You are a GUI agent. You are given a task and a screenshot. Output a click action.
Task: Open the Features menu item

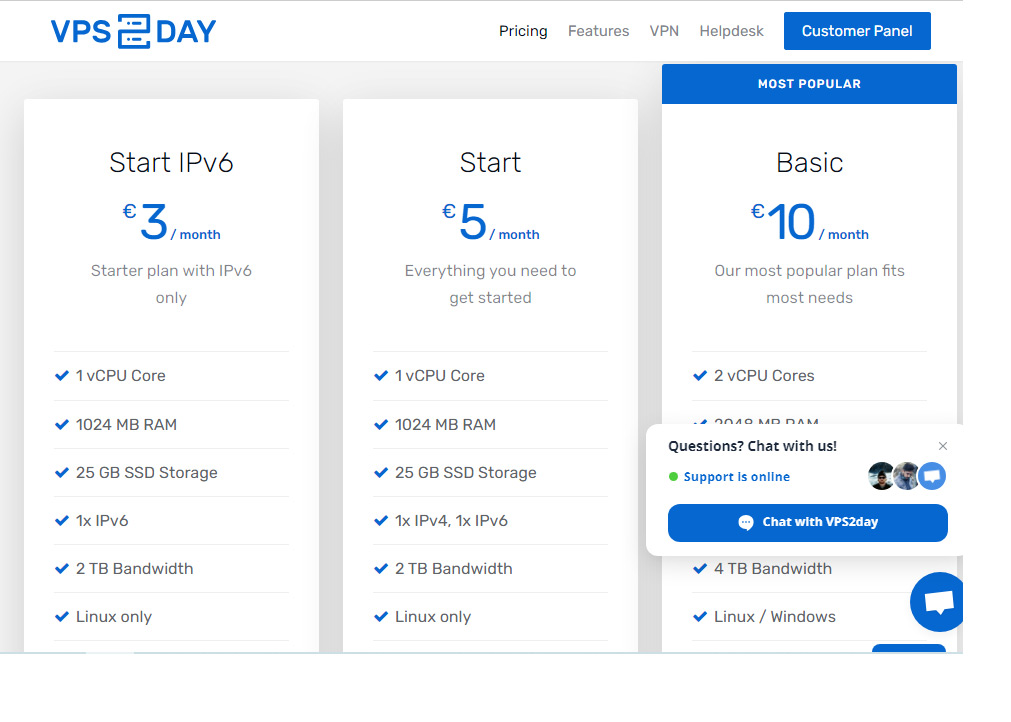[x=598, y=31]
